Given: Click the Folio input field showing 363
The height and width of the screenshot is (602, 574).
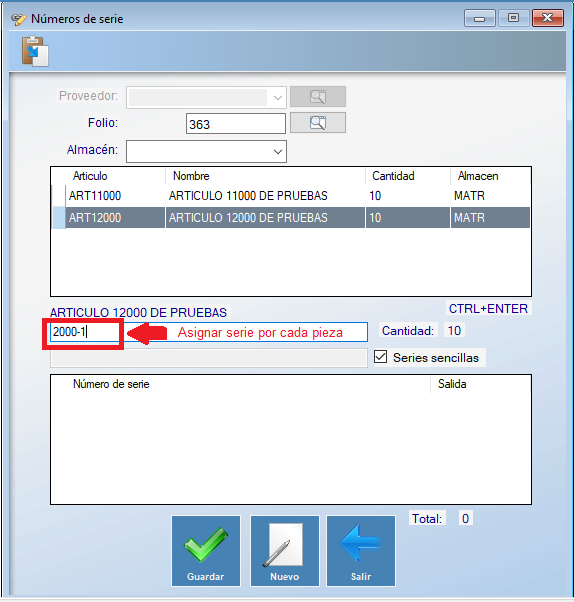Looking at the screenshot, I should [x=236, y=124].
